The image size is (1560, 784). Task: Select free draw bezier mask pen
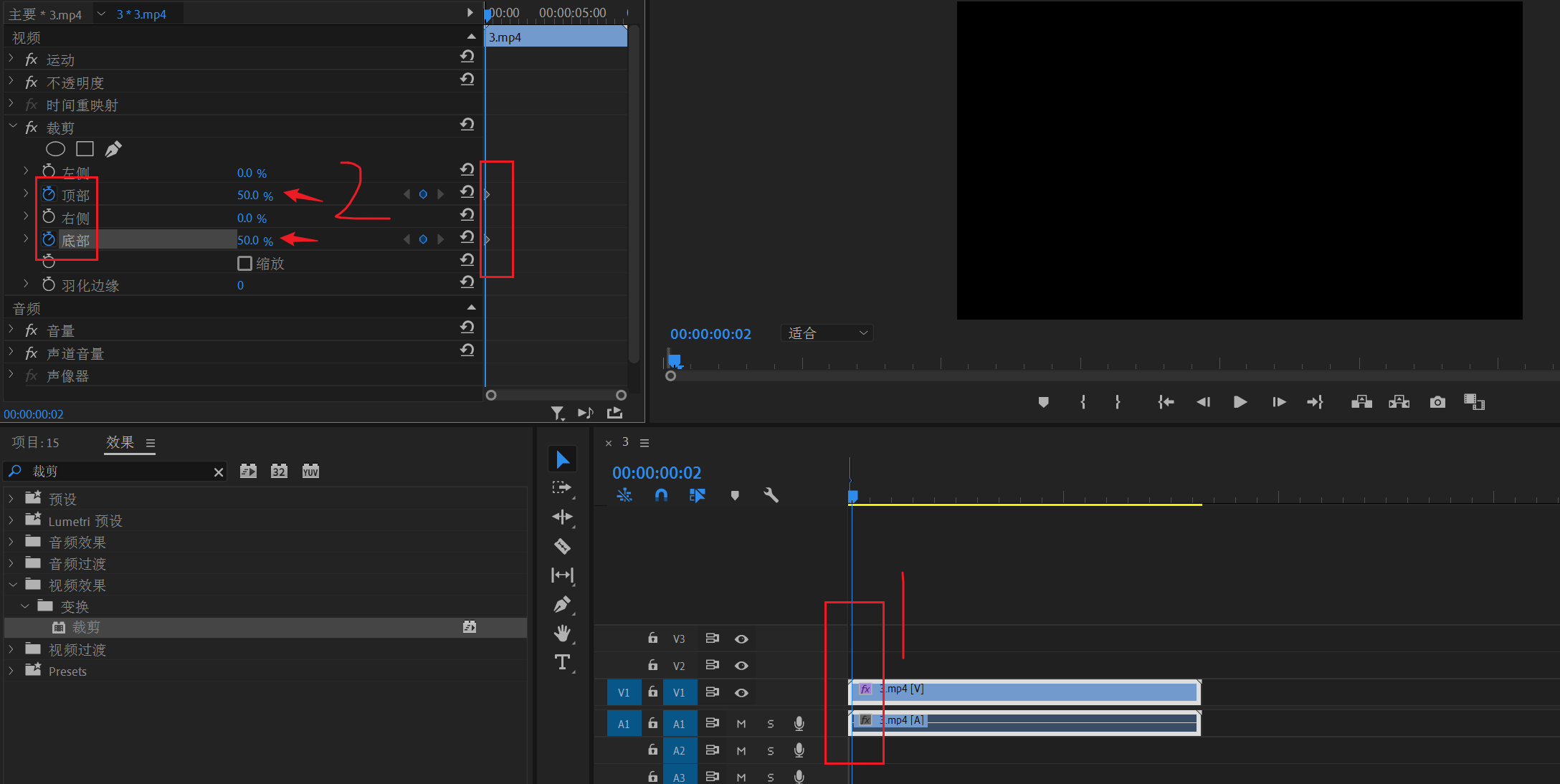pyautogui.click(x=113, y=149)
